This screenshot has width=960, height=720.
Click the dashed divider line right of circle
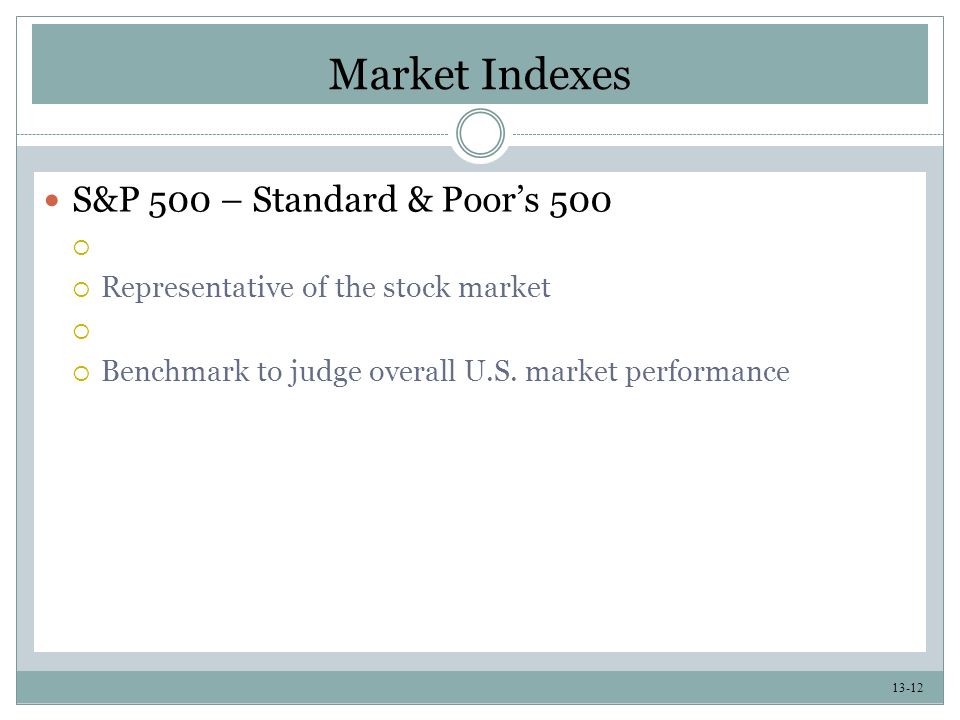tap(727, 134)
